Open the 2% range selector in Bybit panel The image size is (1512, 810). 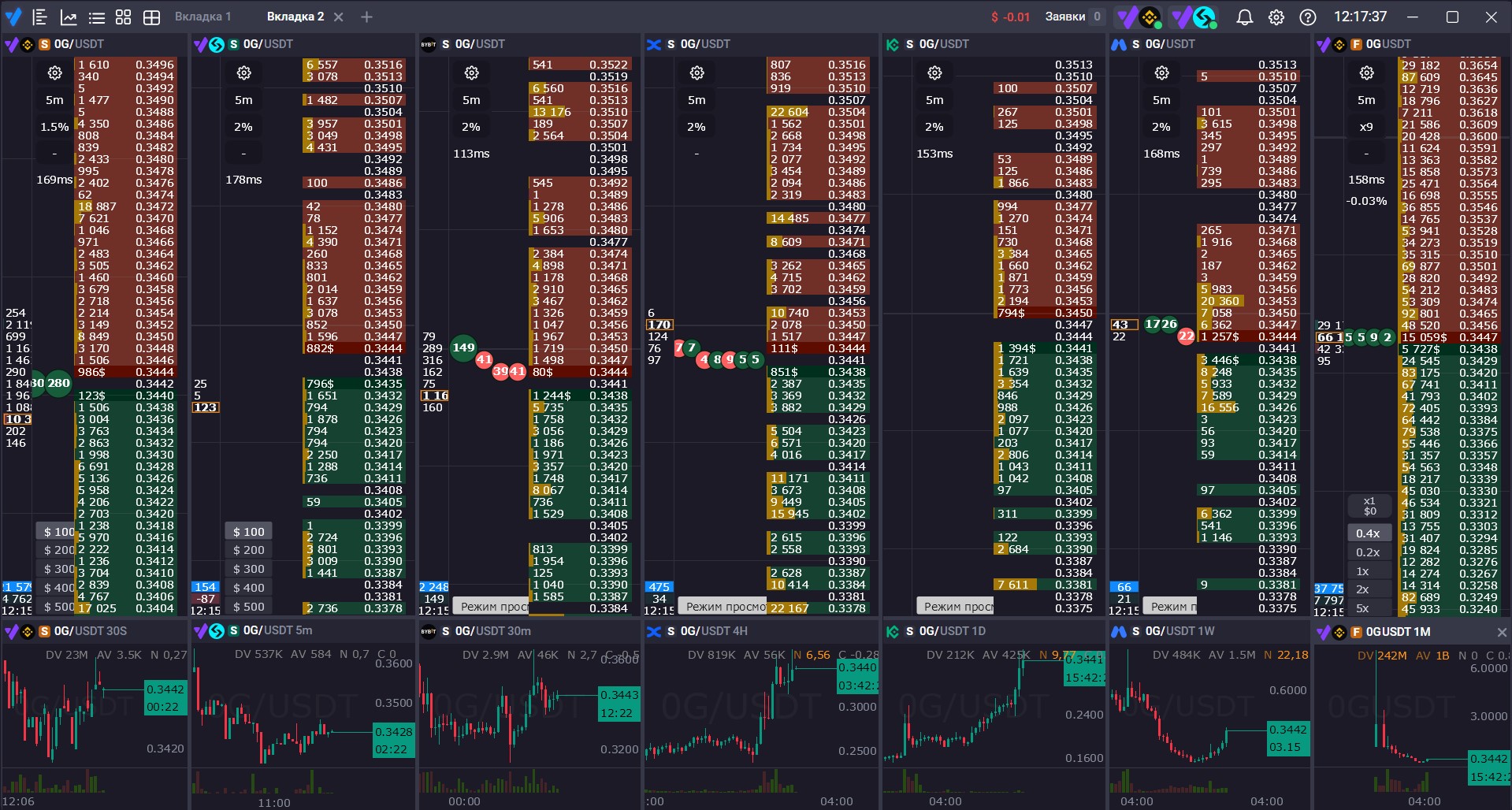pos(471,127)
